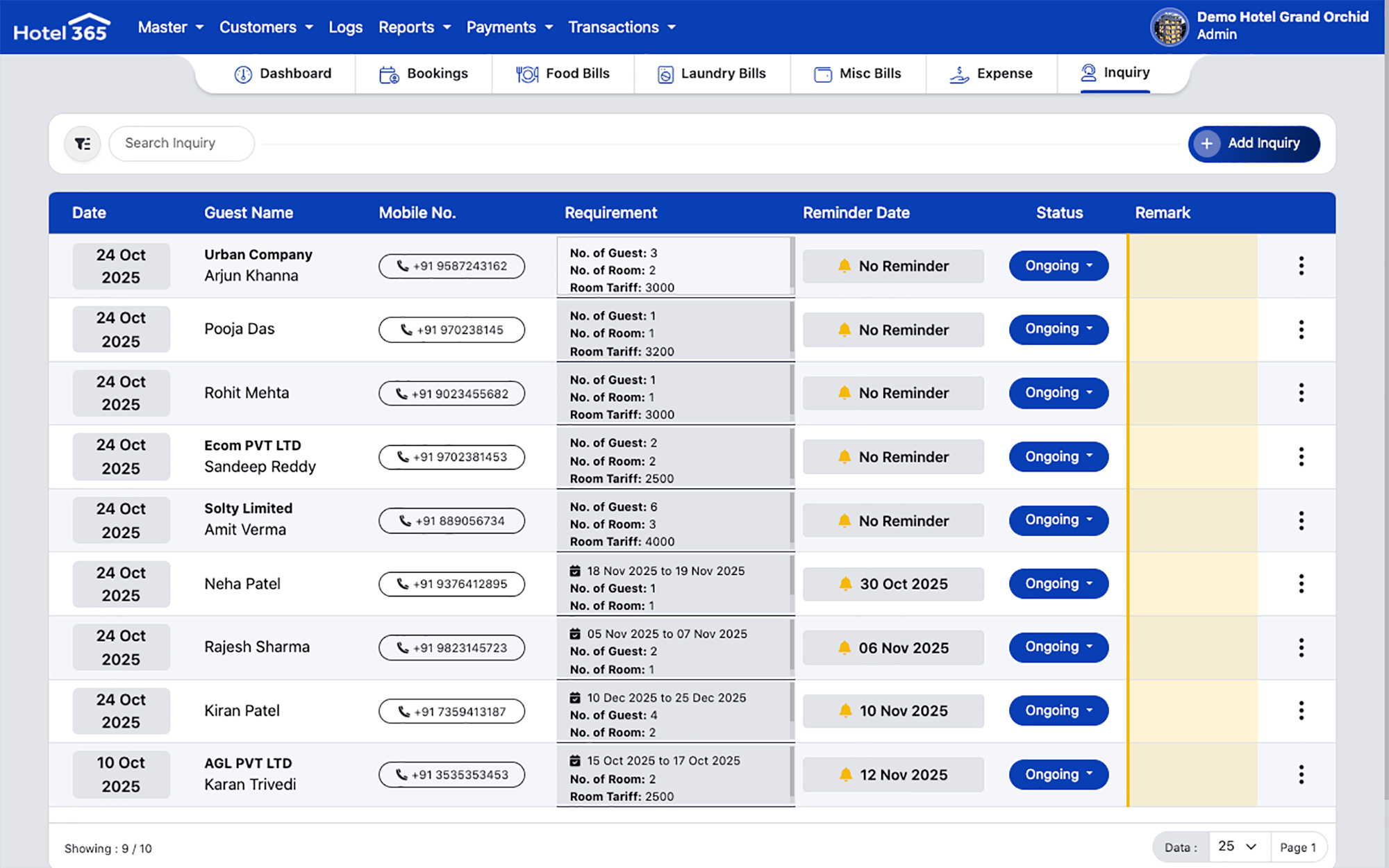The width and height of the screenshot is (1389, 868).
Task: Click the Logs link in top navigation
Action: coord(345,27)
